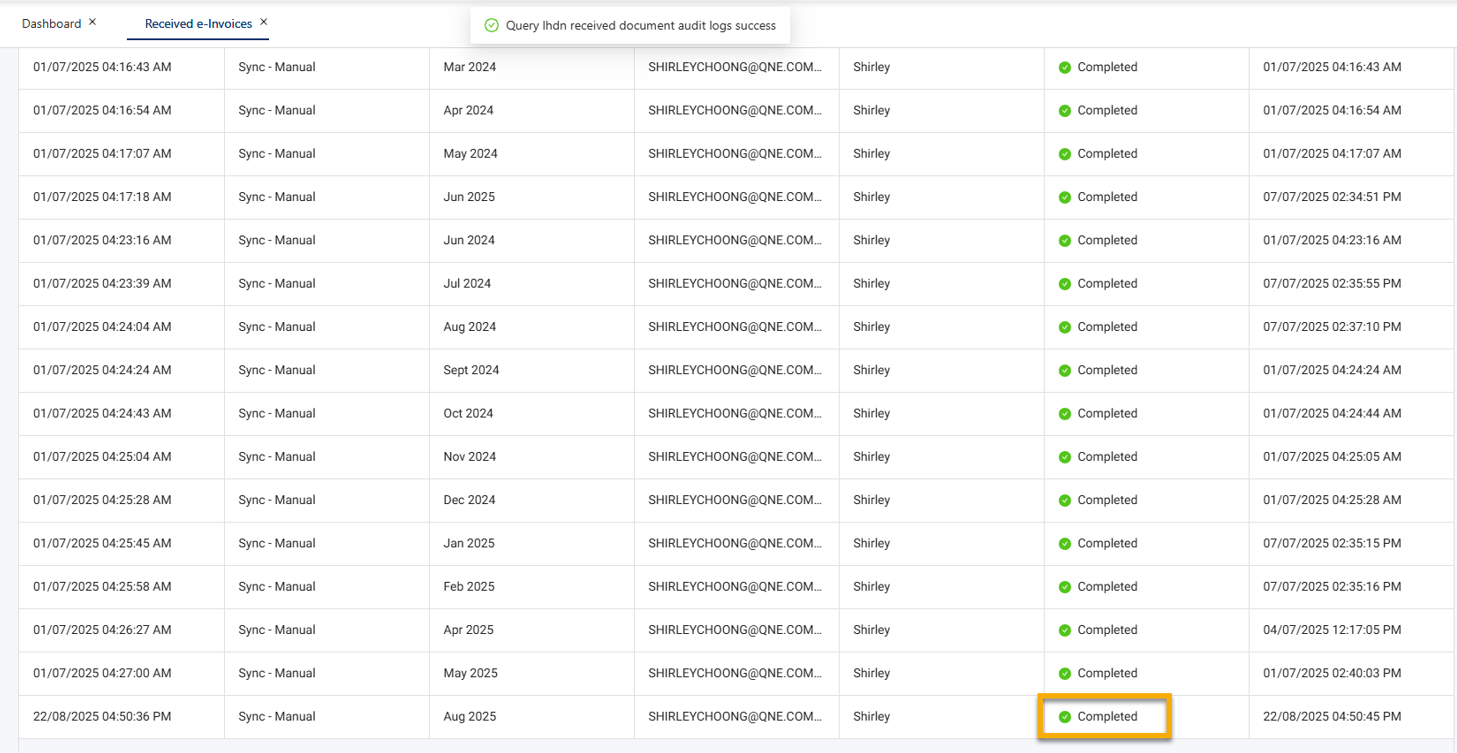The image size is (1457, 753).
Task: Click the 07/07/2025 02:35:16 PM timestamp
Action: [1332, 586]
